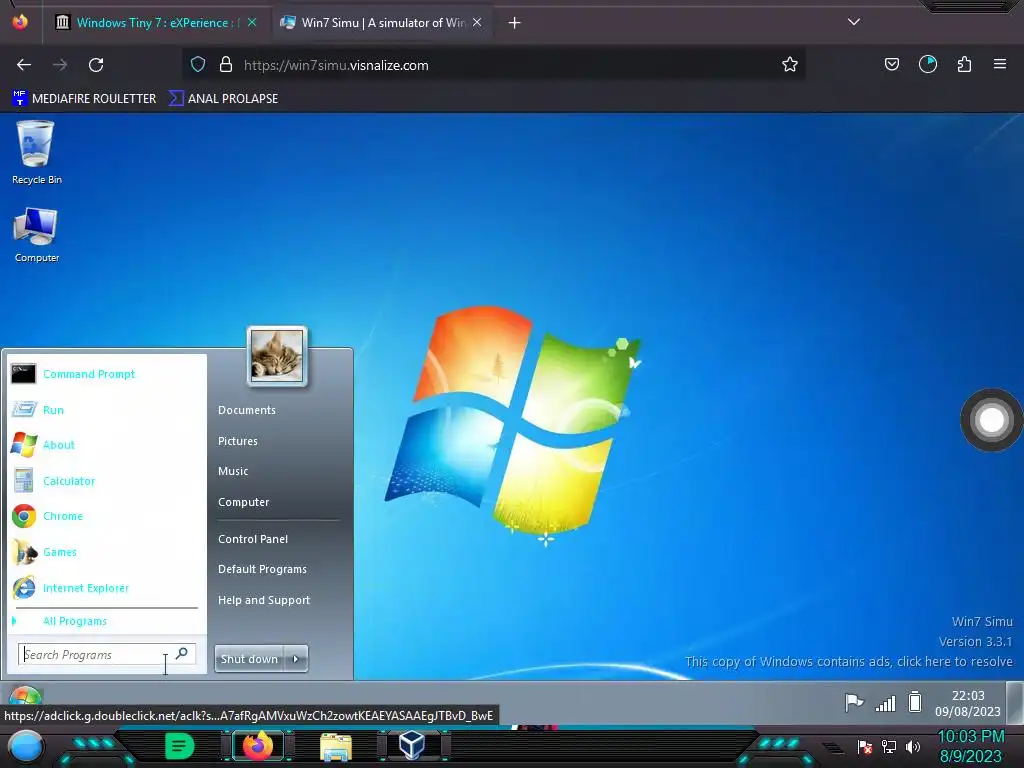
Task: Open Documents from Start menu
Action: (247, 410)
